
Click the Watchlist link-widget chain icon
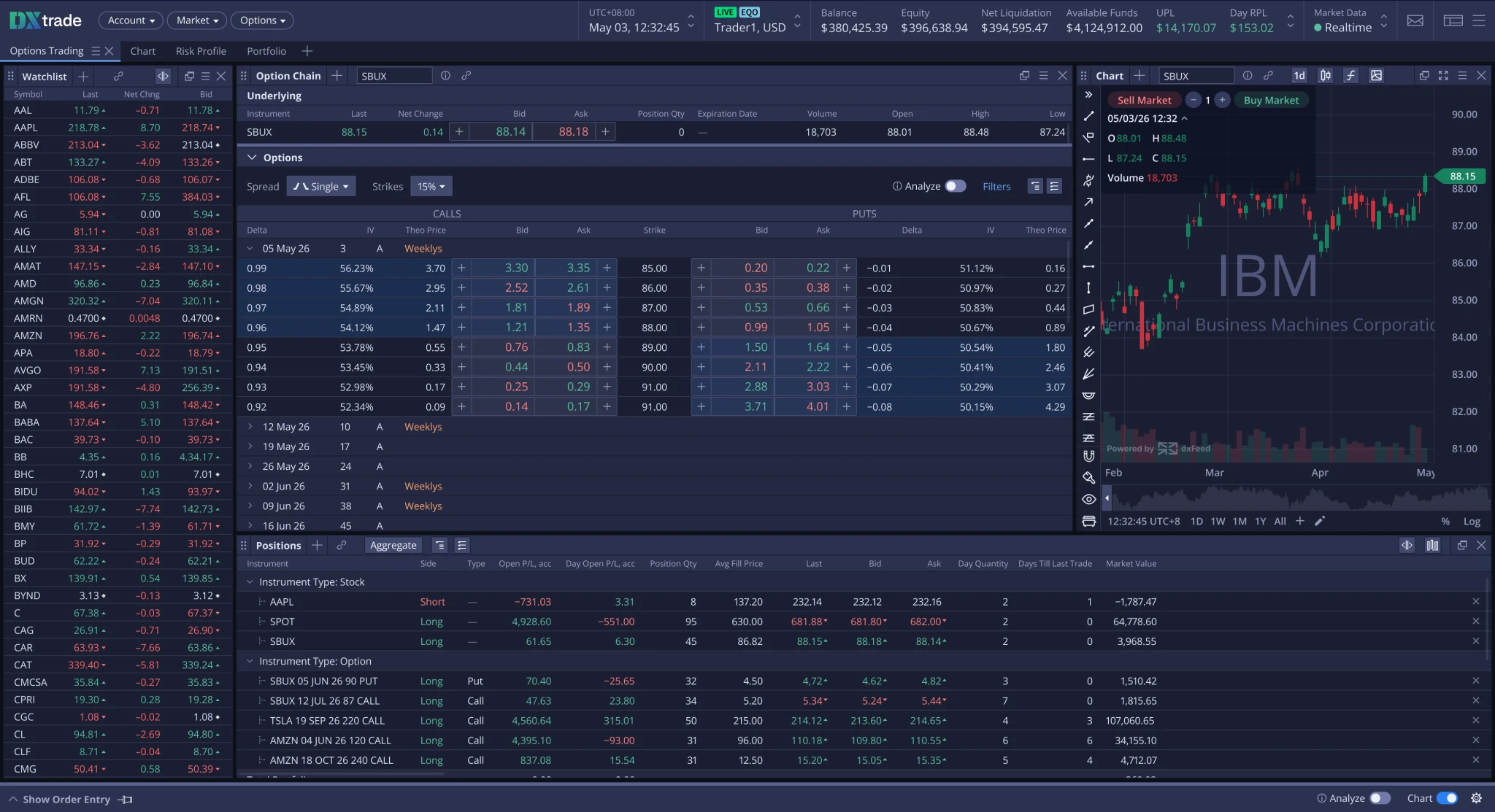point(118,76)
